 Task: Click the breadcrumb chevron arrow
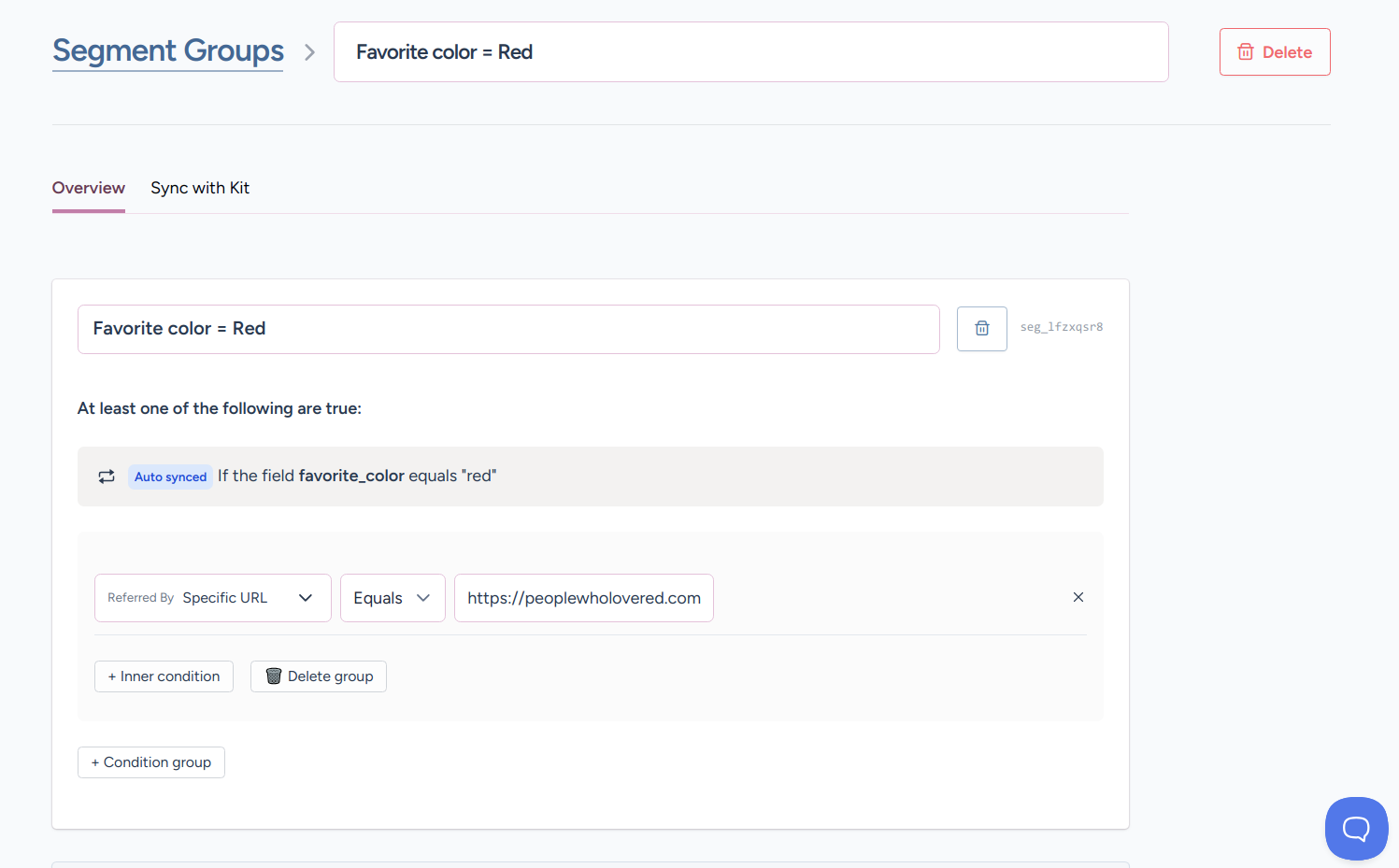[x=309, y=52]
